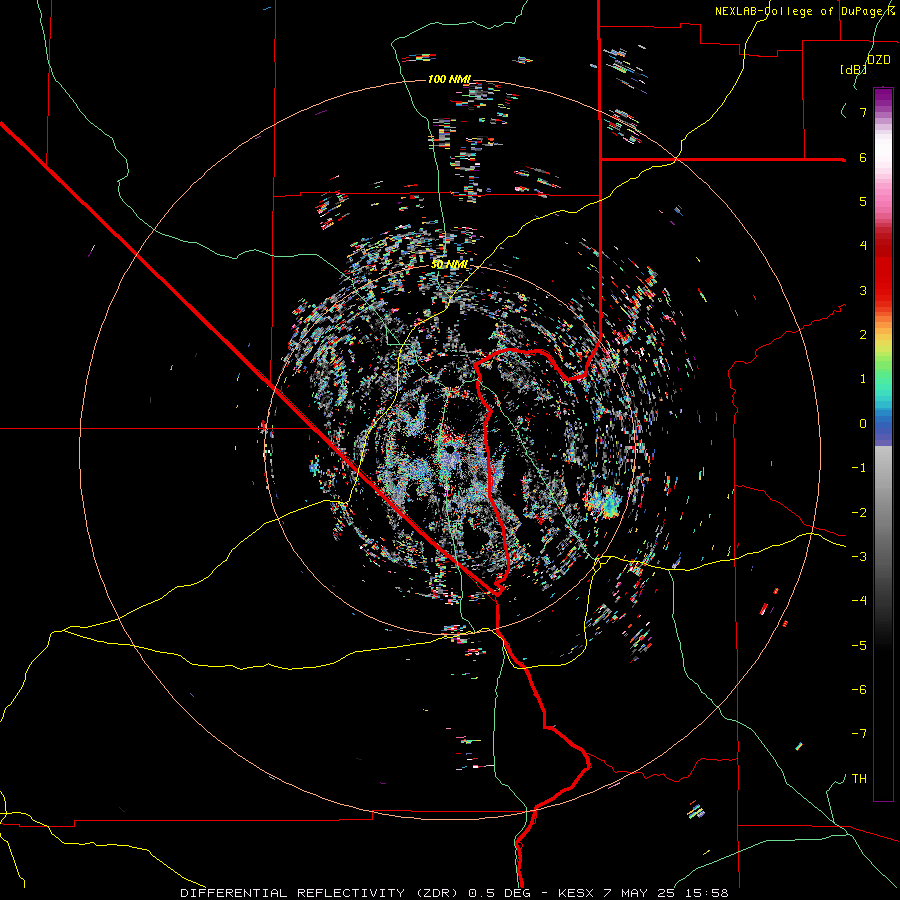Click the "DZD" legend heading
The width and height of the screenshot is (900, 900).
tap(879, 60)
